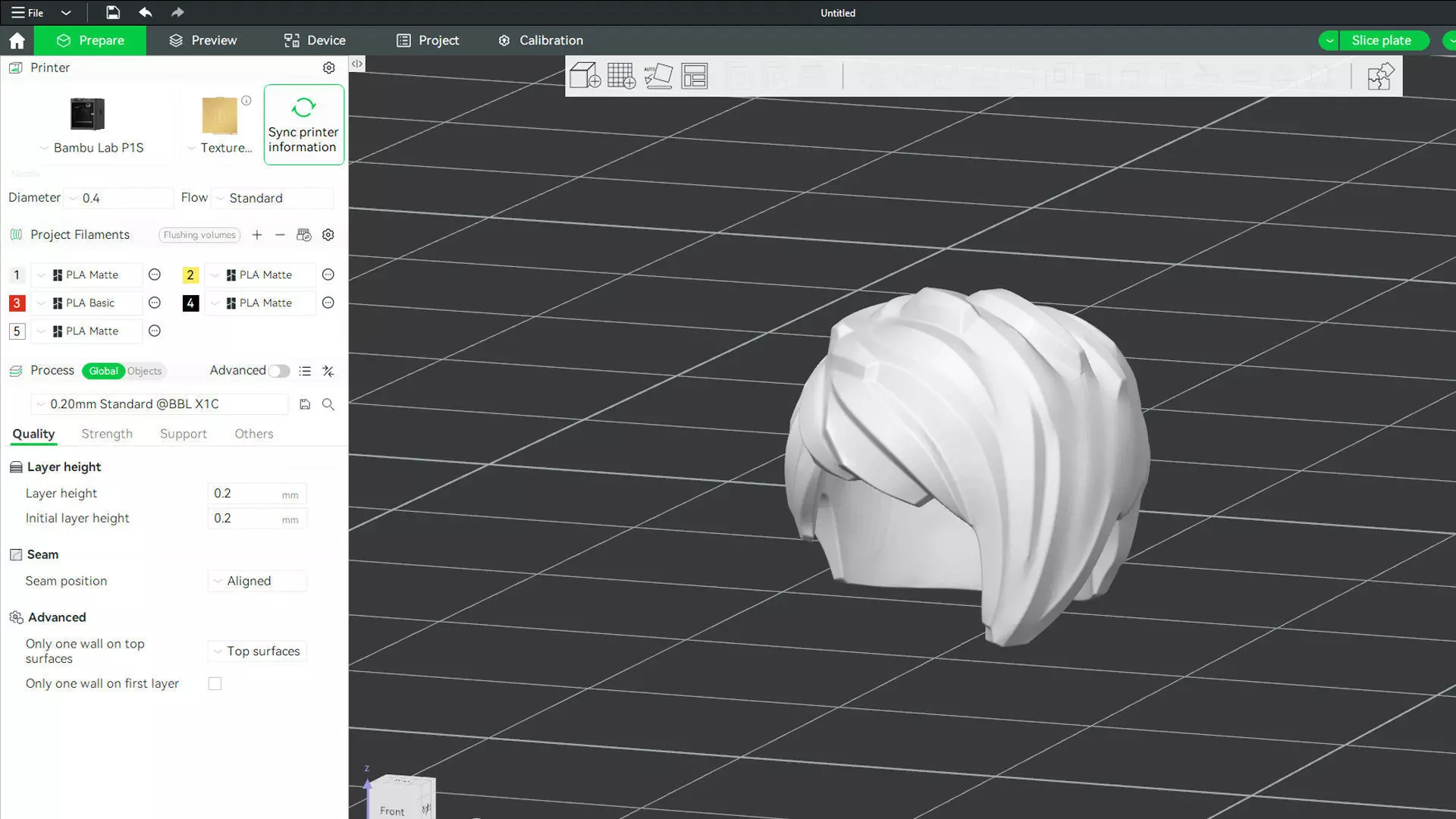Click the redo arrow icon
The image size is (1456, 819).
point(177,12)
